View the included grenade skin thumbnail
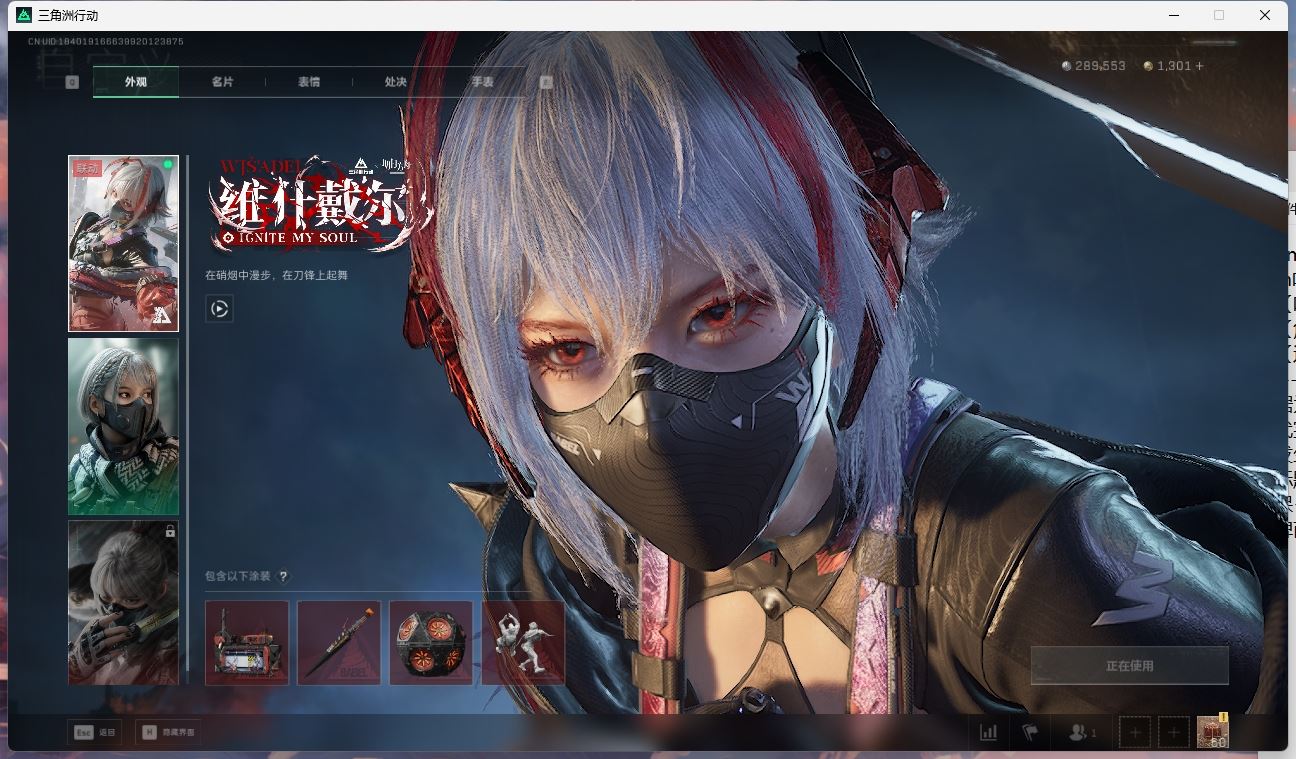 (x=431, y=642)
